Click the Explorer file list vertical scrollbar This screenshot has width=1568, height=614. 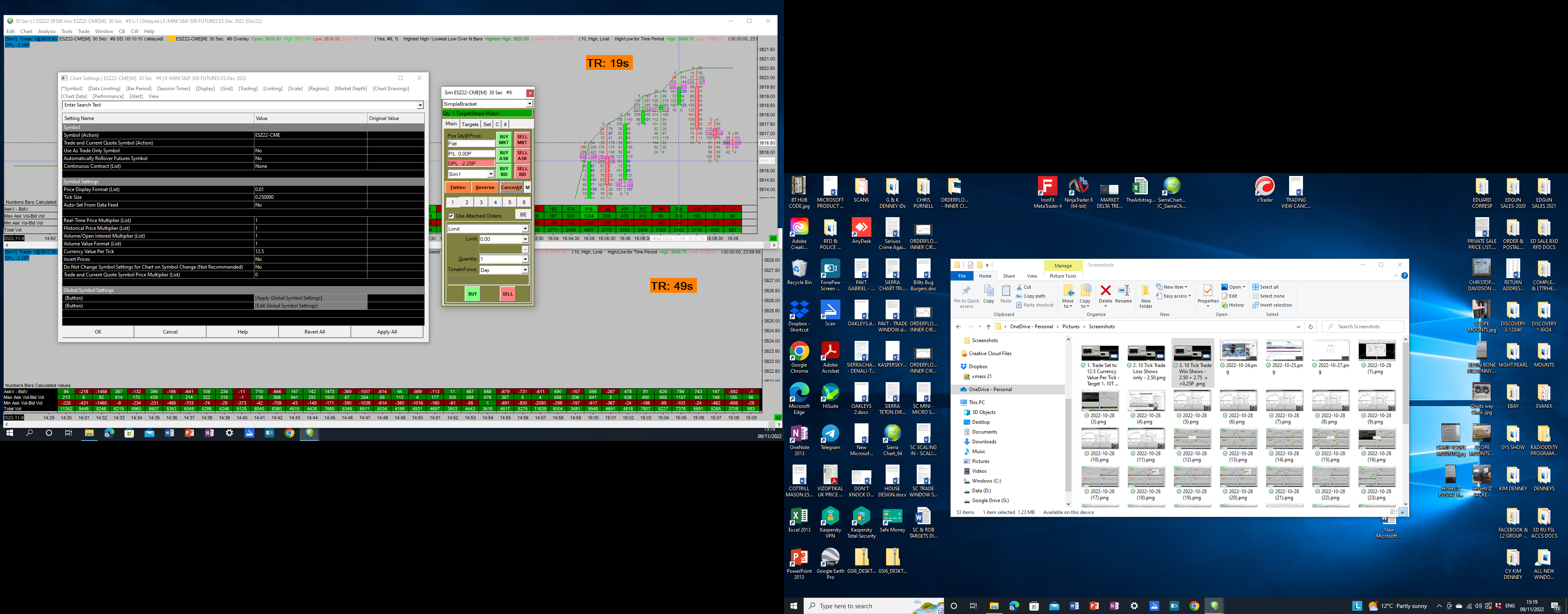coord(1405,383)
